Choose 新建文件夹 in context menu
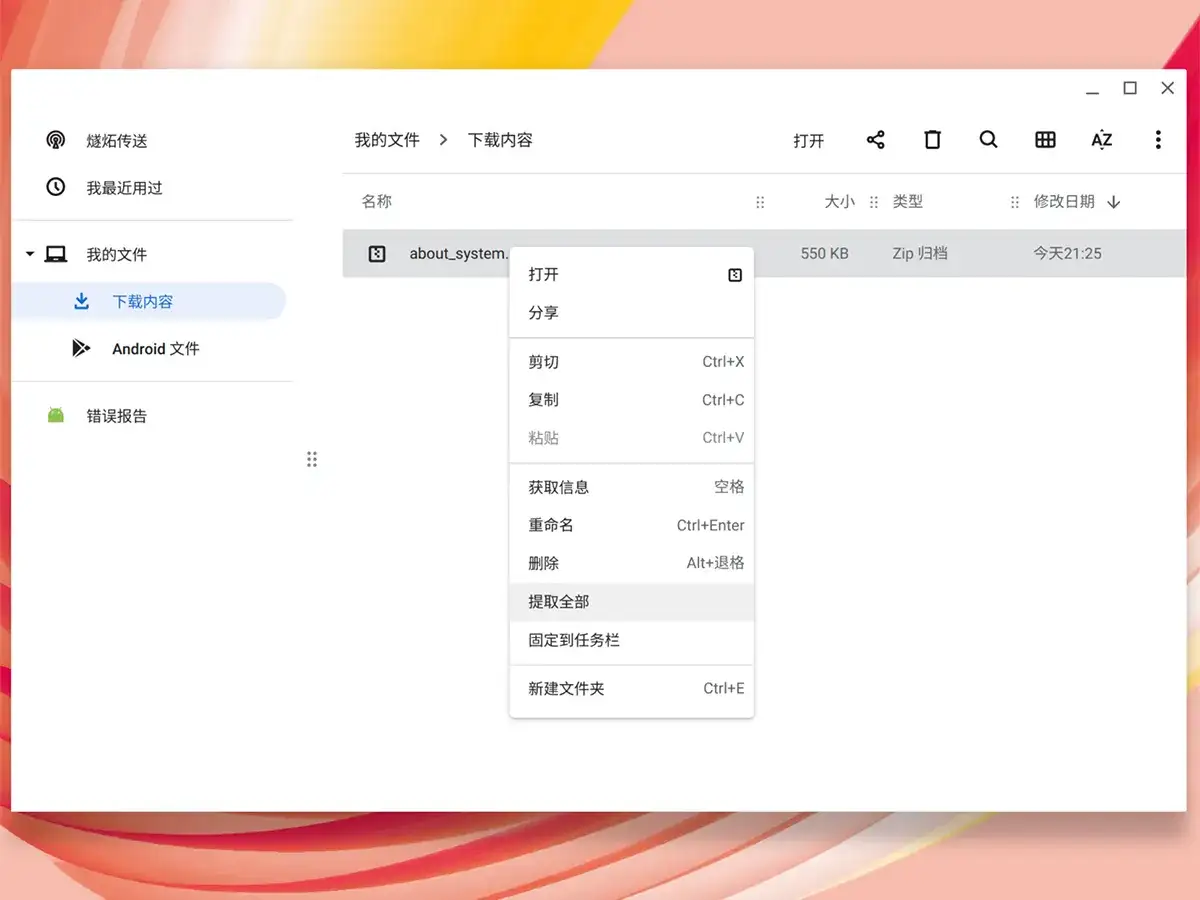1200x900 pixels. 631,689
